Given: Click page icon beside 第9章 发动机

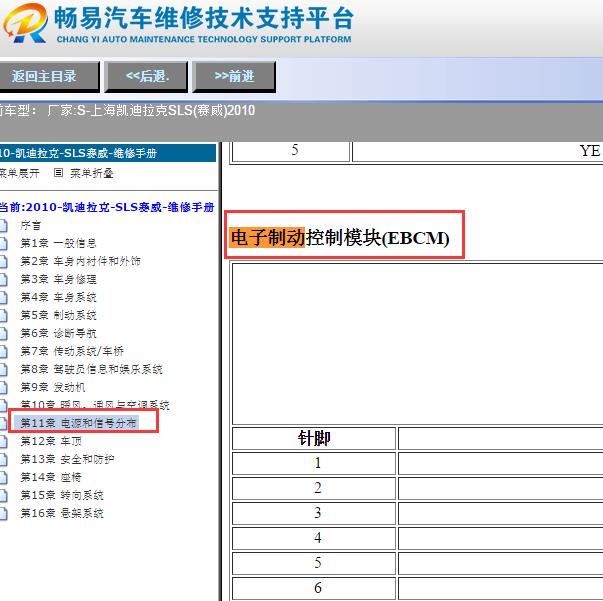Looking at the screenshot, I should tap(3, 388).
